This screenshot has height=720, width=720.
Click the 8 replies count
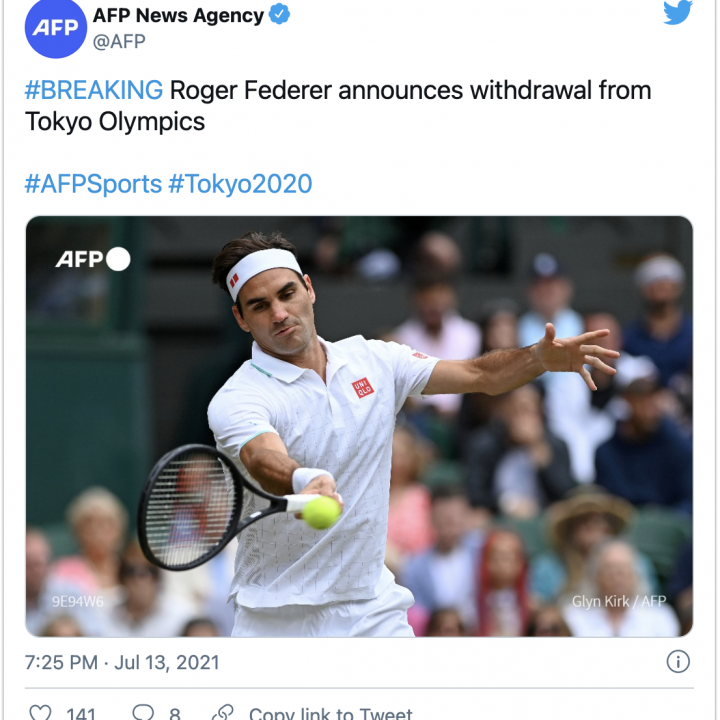pyautogui.click(x=175, y=713)
